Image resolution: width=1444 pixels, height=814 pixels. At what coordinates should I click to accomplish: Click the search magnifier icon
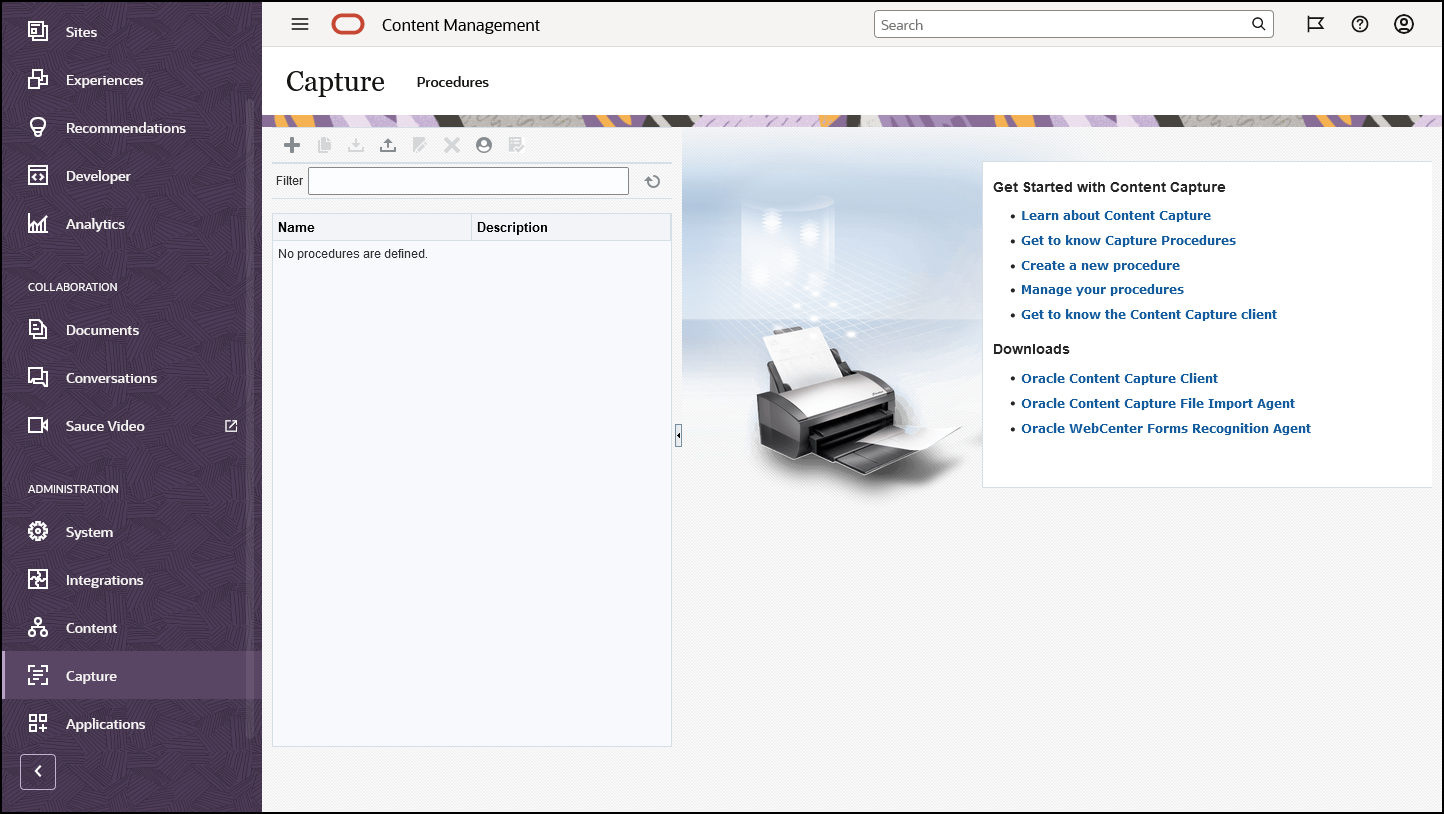click(x=1259, y=24)
